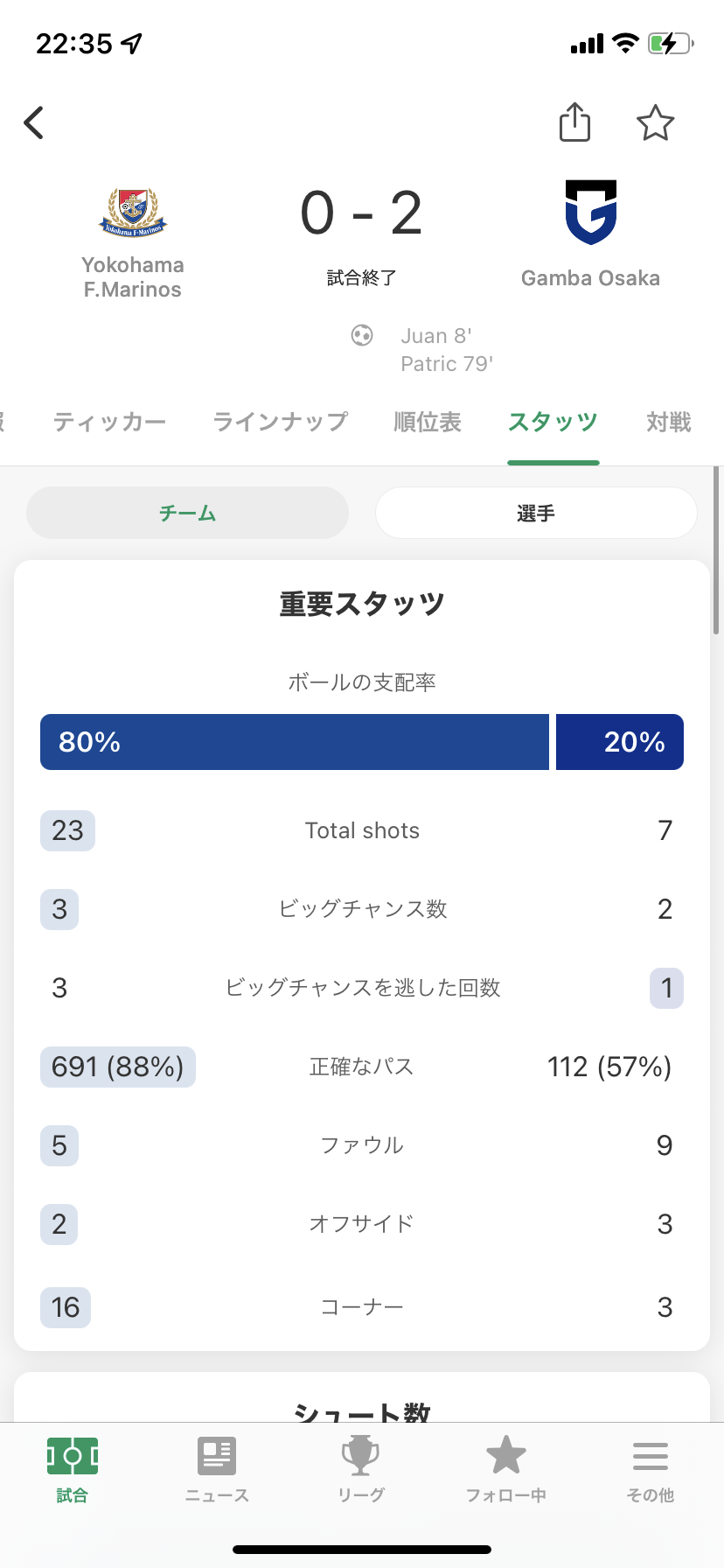Open the フォロー中 star icon
724x1568 pixels.
[506, 1458]
